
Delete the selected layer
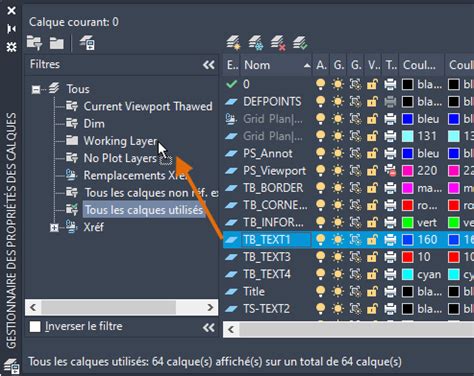[x=278, y=43]
